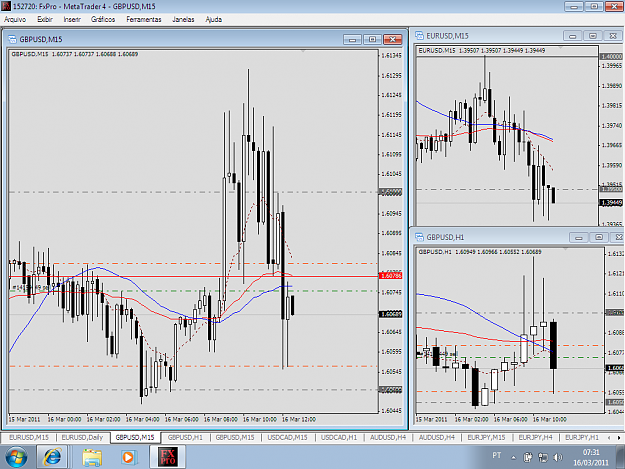Open the Gráficos menu
Screen dimensions: 625x469
pos(103,19)
